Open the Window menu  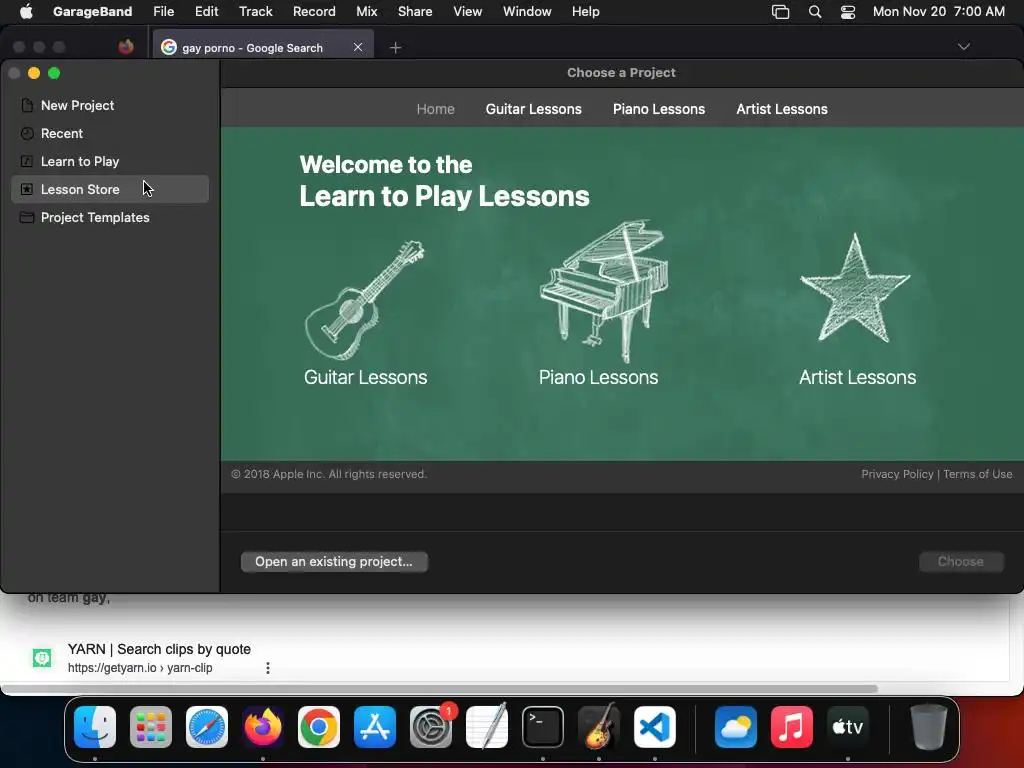(527, 12)
